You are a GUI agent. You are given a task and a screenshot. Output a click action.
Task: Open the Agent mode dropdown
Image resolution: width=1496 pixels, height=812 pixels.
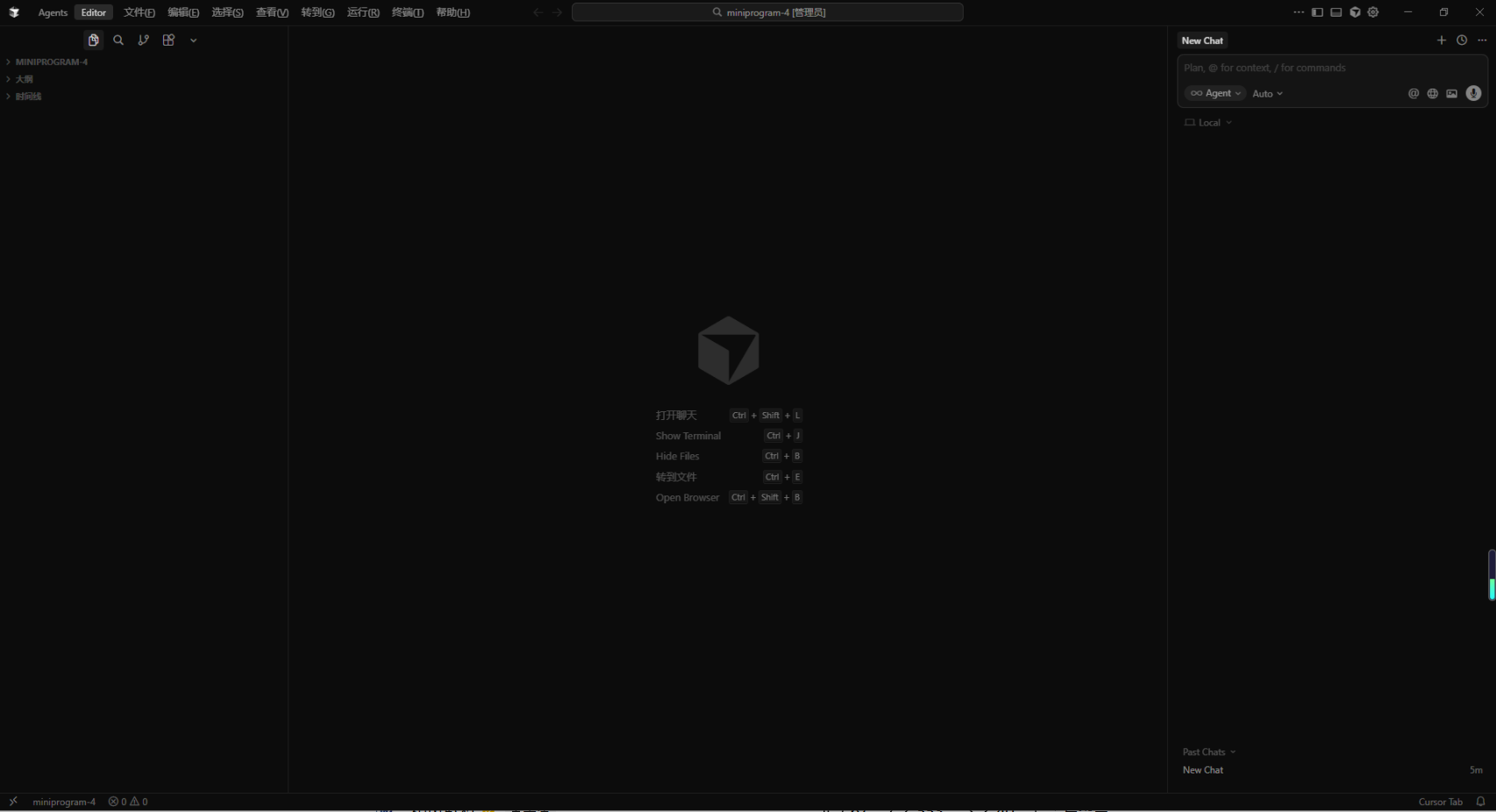point(1215,94)
